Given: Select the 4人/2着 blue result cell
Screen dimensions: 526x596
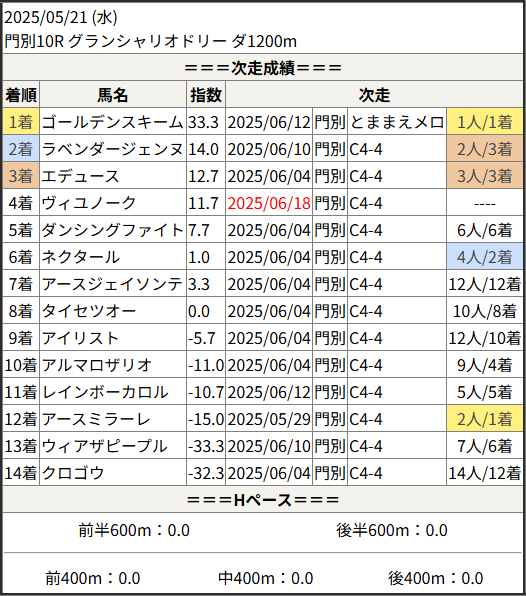Looking at the screenshot, I should tap(484, 257).
